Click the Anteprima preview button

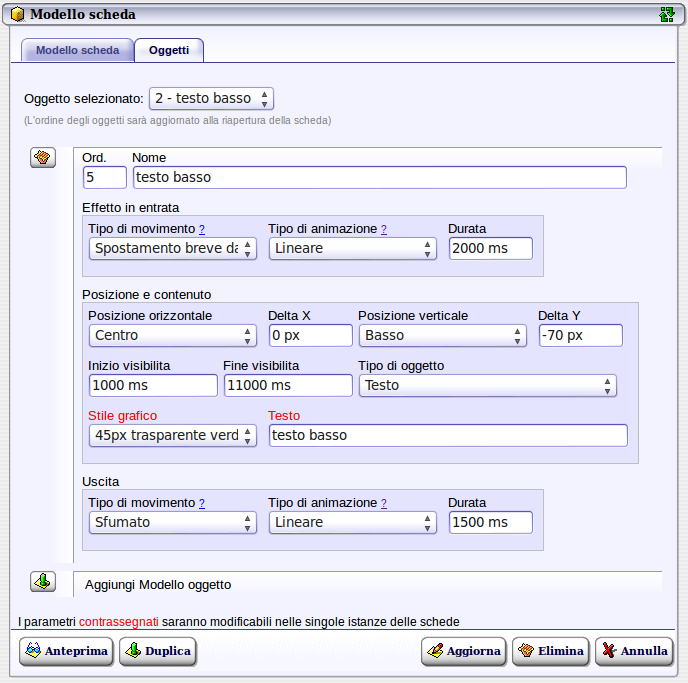tap(67, 651)
